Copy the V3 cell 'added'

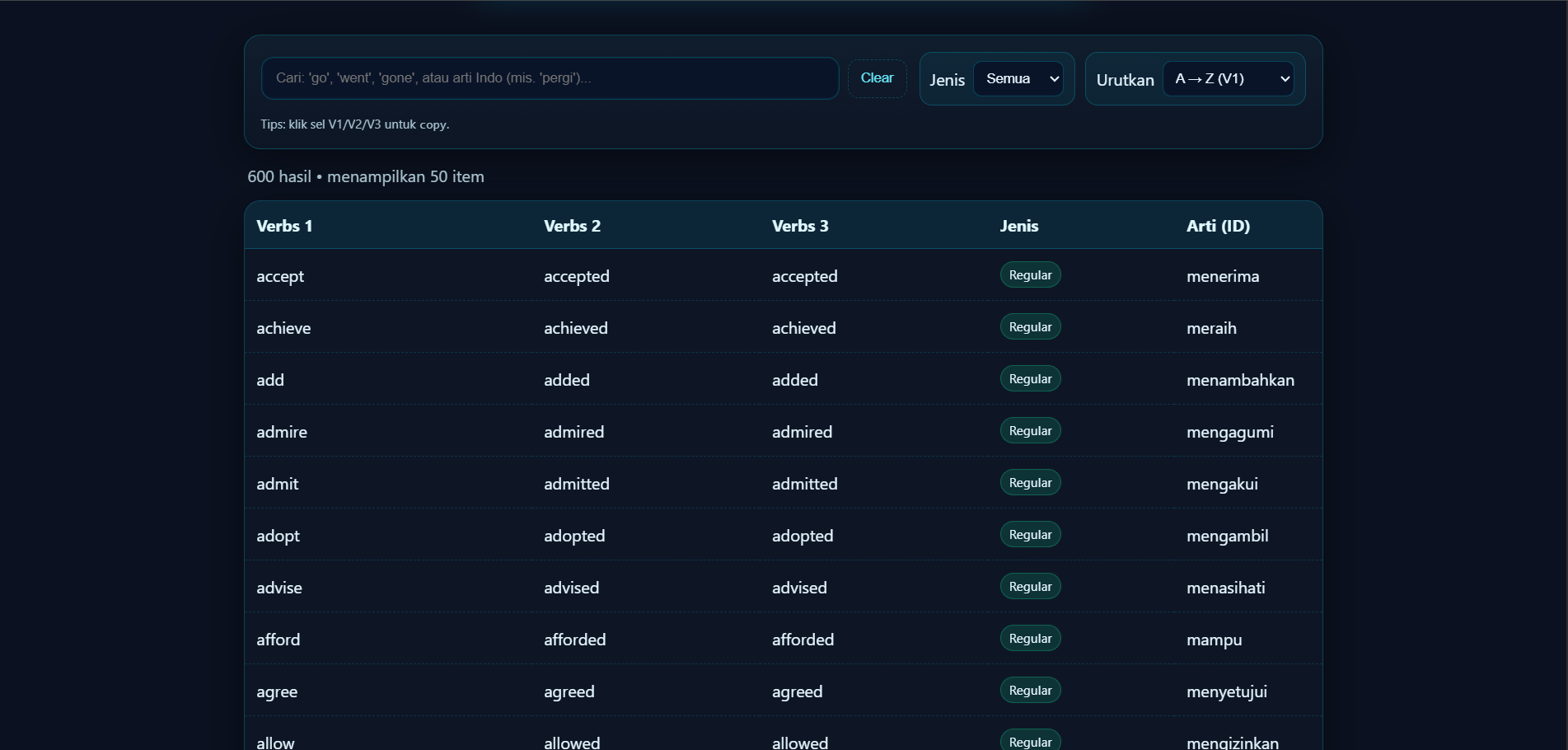coord(794,379)
